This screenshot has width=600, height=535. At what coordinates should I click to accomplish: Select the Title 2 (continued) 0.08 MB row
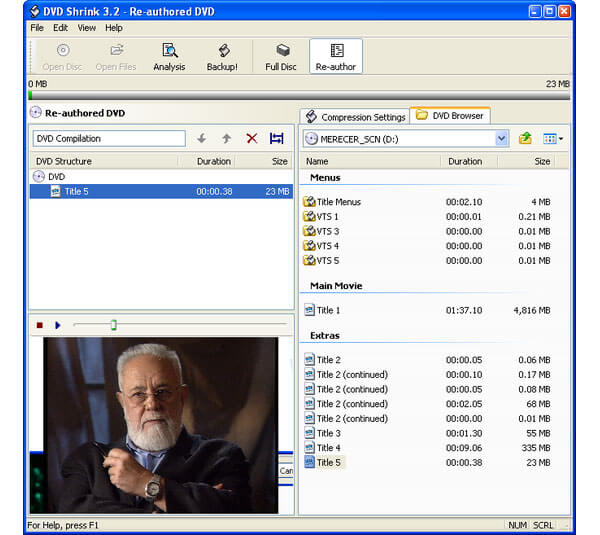point(427,389)
